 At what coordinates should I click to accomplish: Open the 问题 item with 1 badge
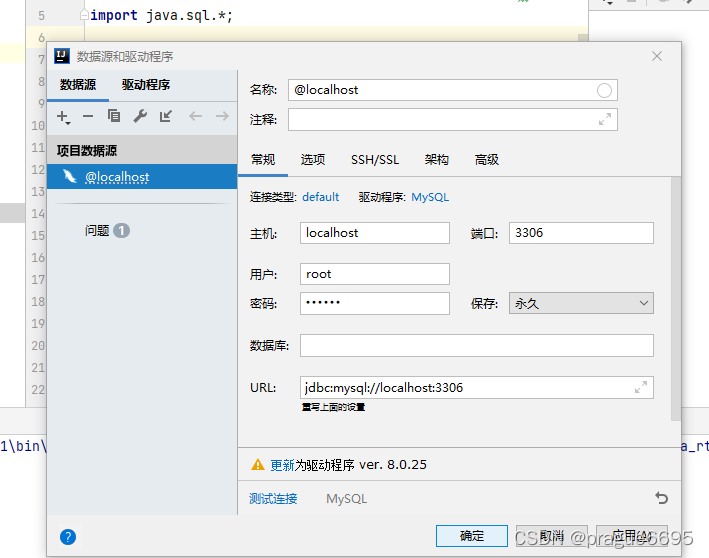107,231
